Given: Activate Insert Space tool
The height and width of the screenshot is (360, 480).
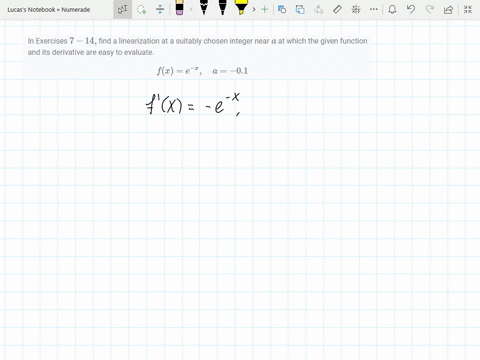Looking at the screenshot, I should tap(160, 9).
